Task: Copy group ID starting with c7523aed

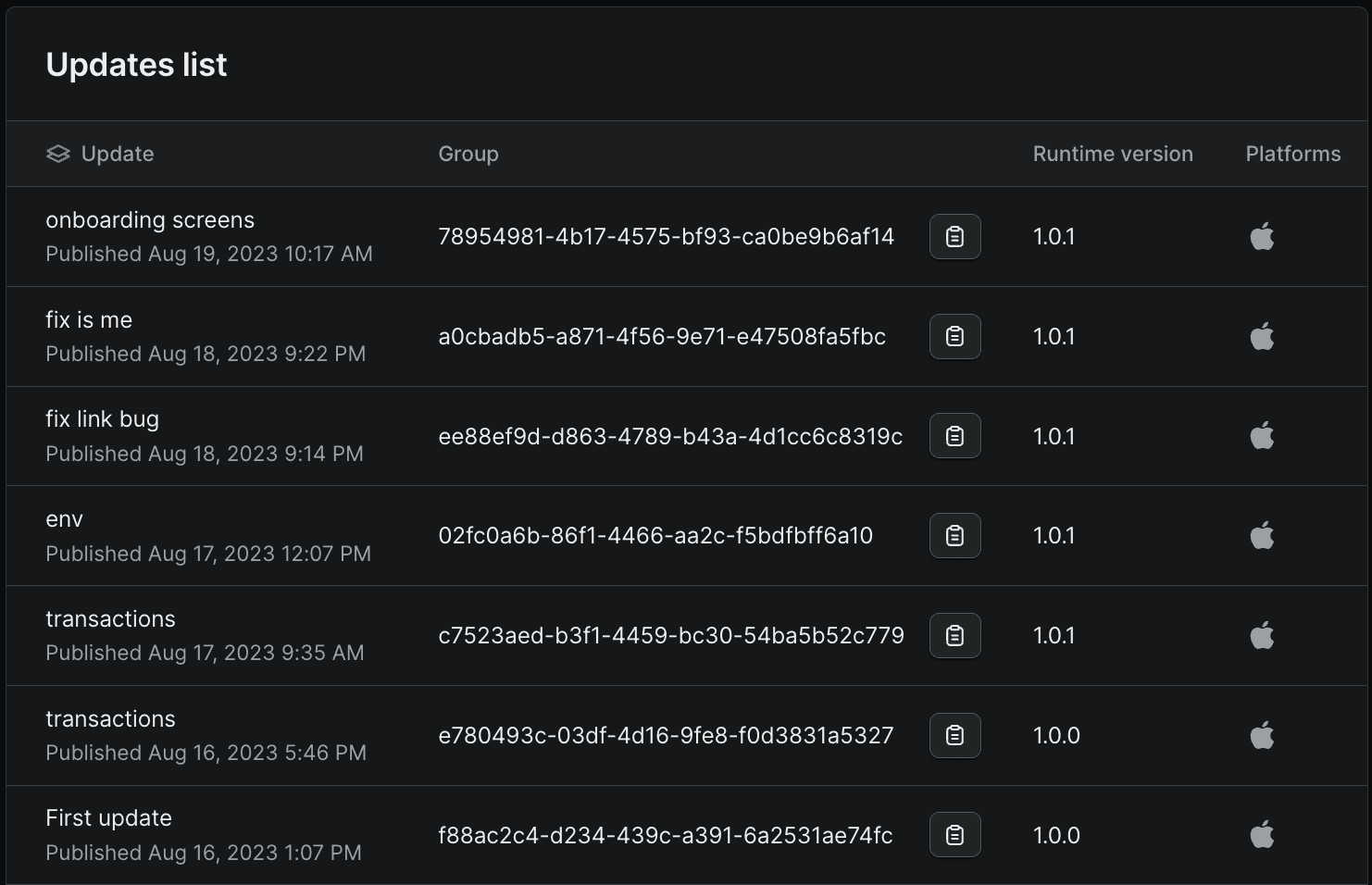Action: coord(954,636)
